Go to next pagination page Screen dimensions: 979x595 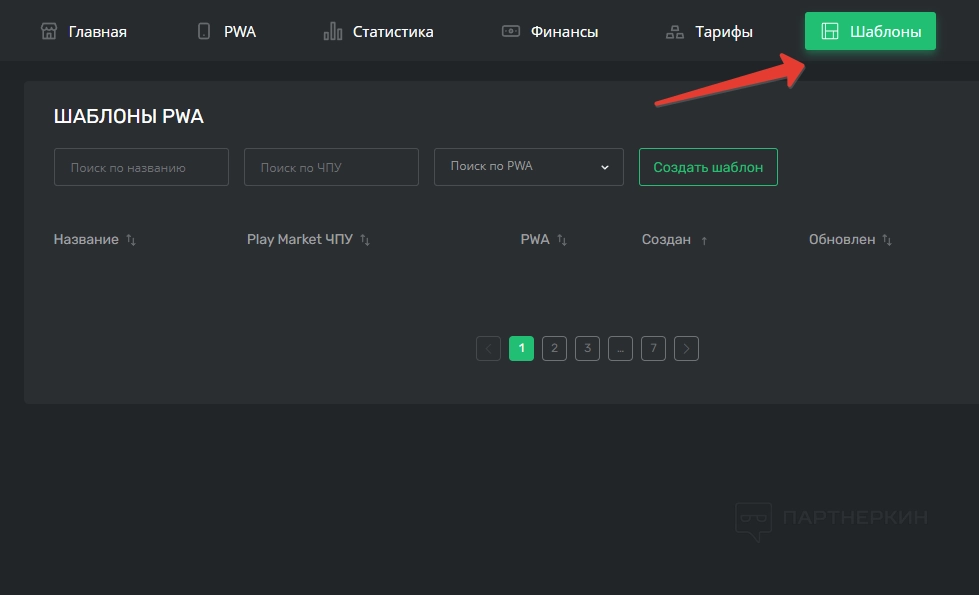click(686, 348)
